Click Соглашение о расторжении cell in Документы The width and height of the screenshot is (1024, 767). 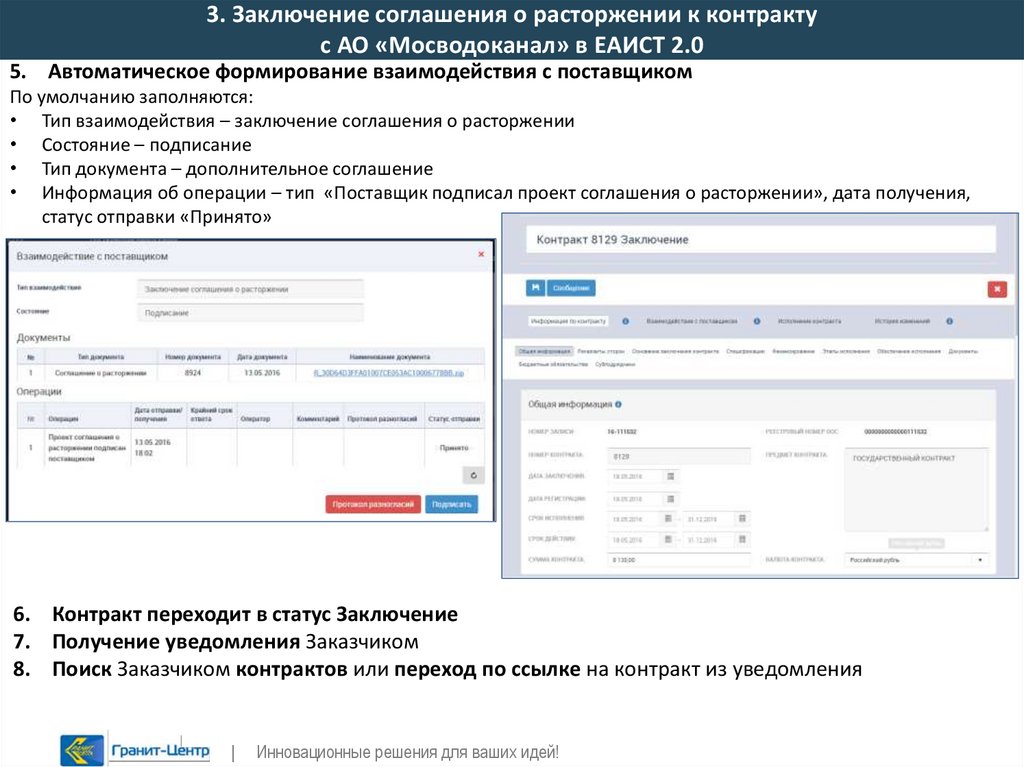101,373
